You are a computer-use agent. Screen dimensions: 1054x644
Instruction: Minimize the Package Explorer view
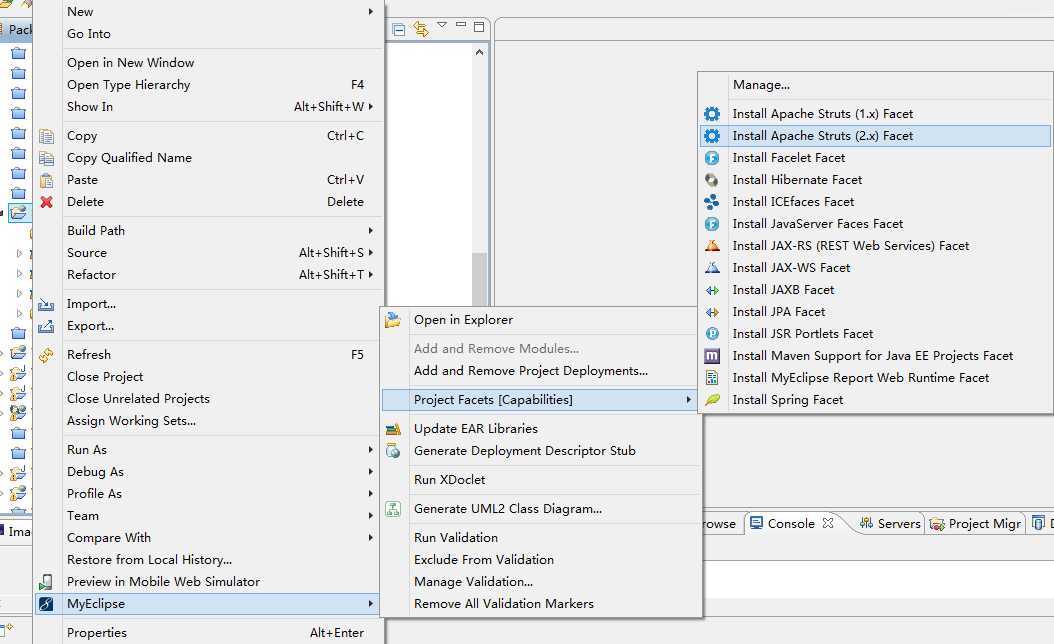[x=460, y=25]
